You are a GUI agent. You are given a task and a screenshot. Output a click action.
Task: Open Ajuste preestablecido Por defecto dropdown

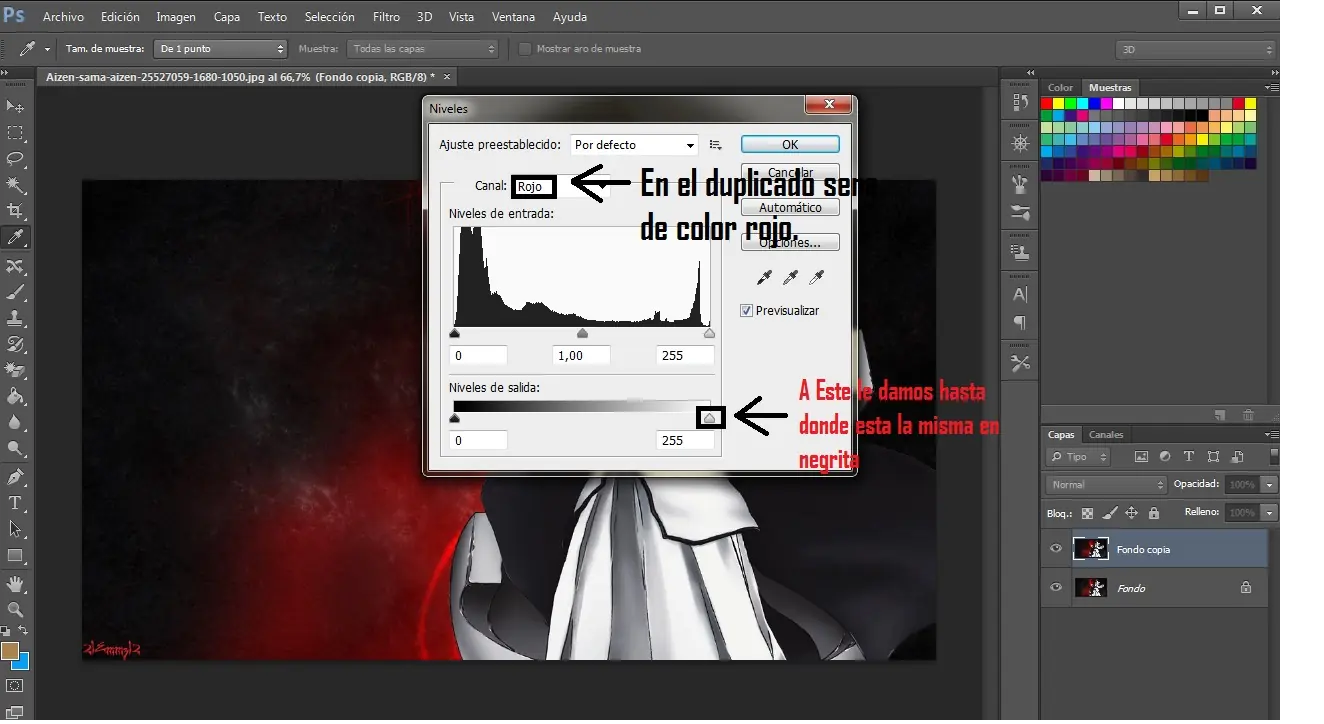[634, 145]
